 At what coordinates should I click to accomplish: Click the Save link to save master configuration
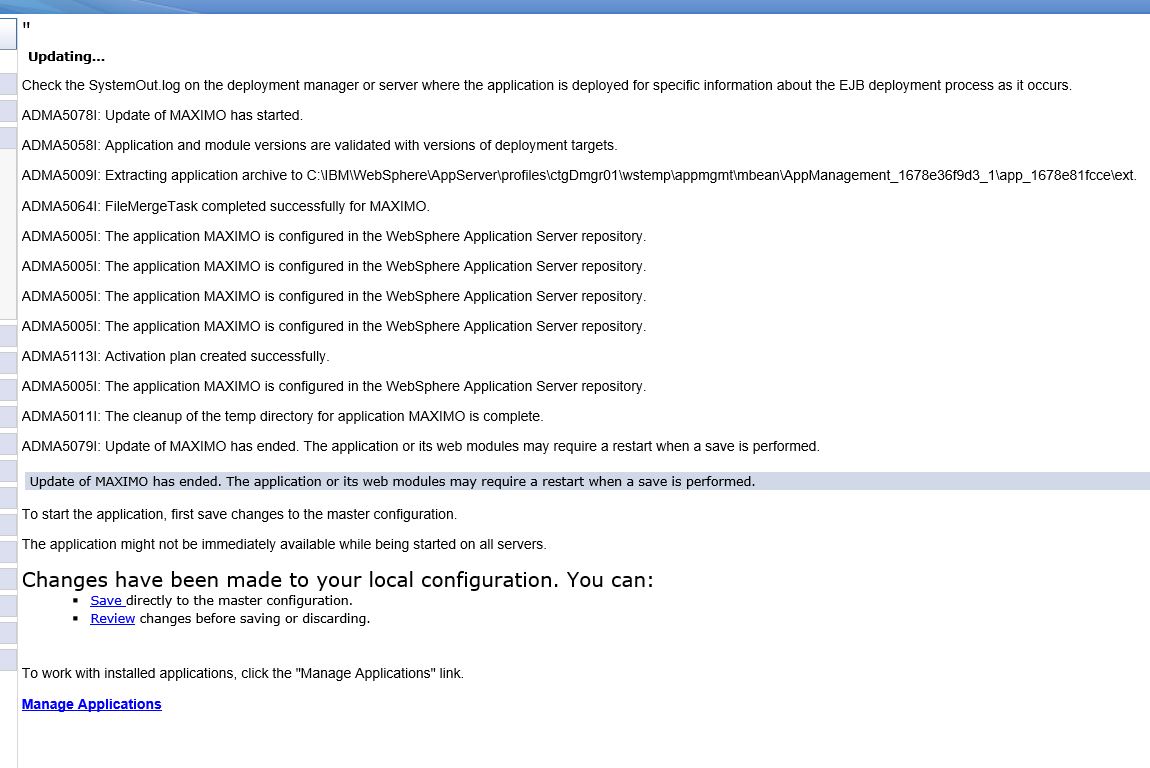point(107,601)
